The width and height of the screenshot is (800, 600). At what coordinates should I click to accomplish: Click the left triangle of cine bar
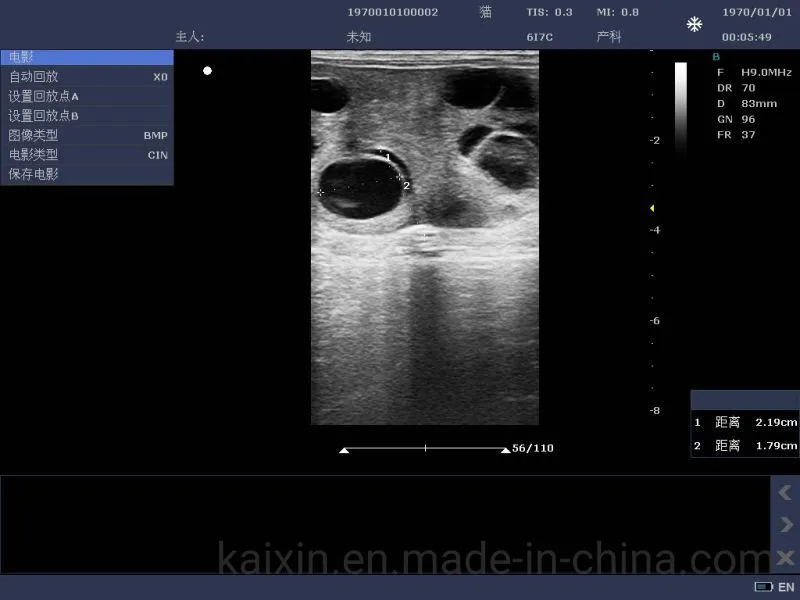344,450
